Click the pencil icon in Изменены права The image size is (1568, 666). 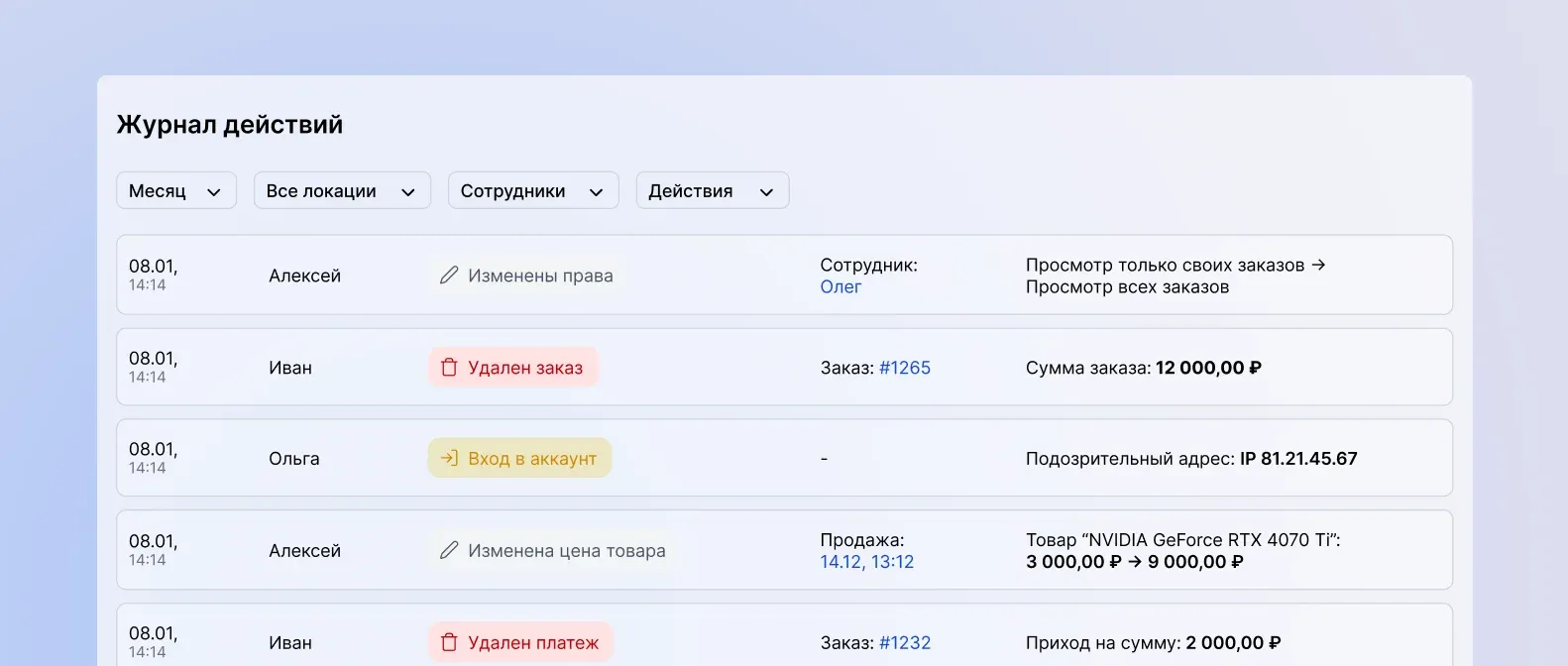tap(449, 276)
